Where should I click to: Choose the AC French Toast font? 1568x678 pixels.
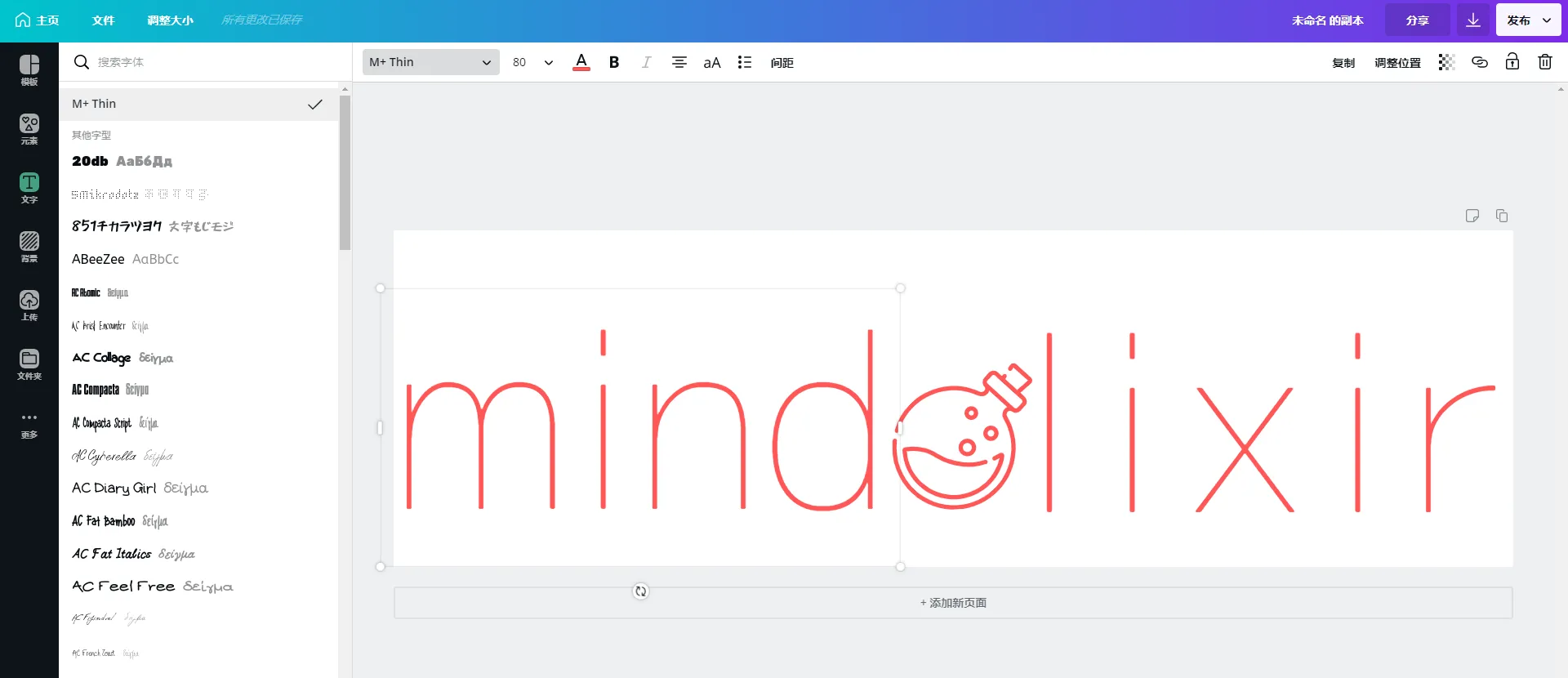198,653
